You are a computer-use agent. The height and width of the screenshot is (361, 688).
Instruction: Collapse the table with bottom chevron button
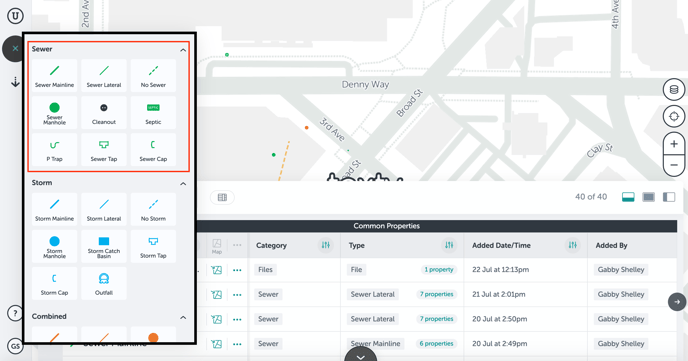360,354
